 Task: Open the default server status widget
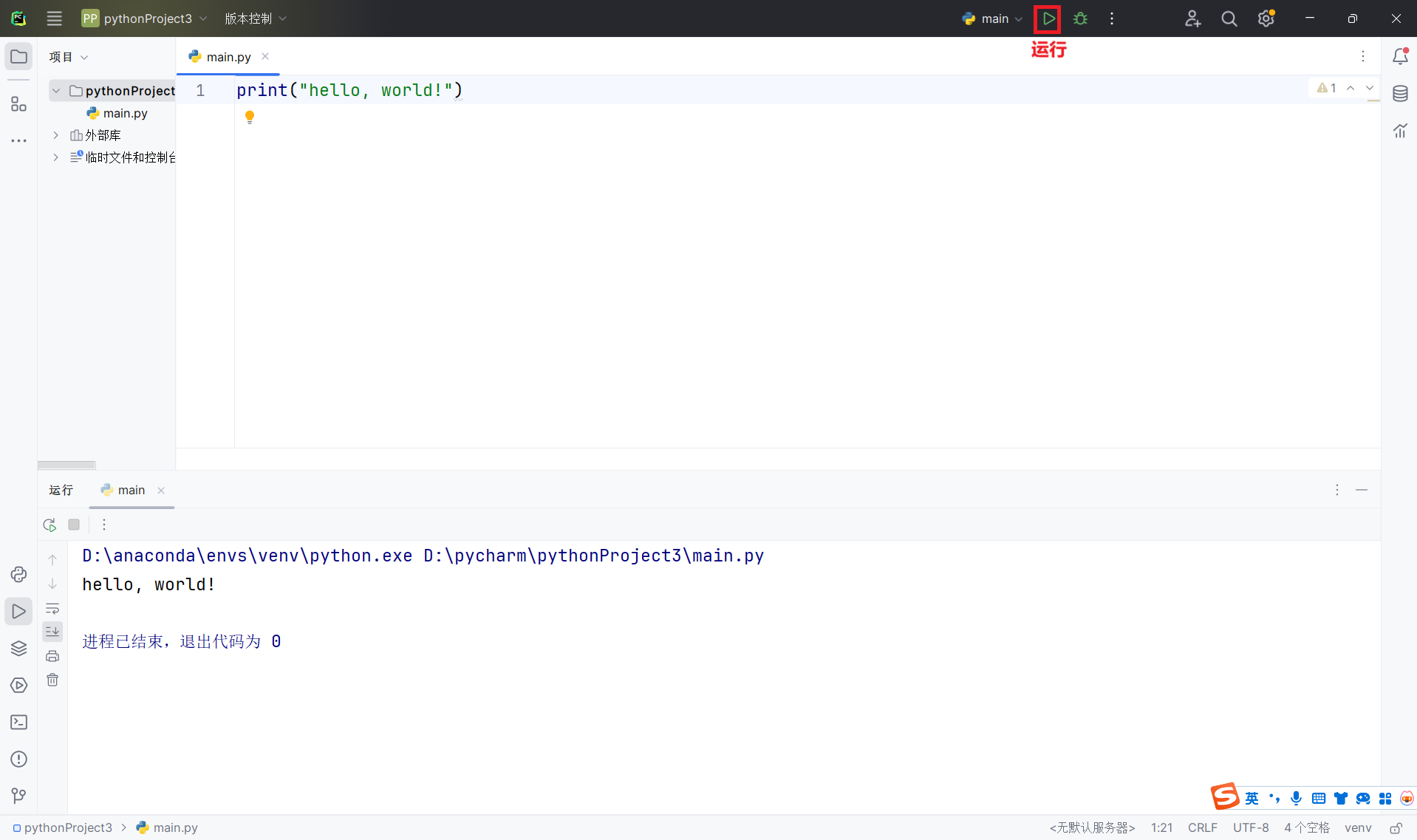point(1092,827)
